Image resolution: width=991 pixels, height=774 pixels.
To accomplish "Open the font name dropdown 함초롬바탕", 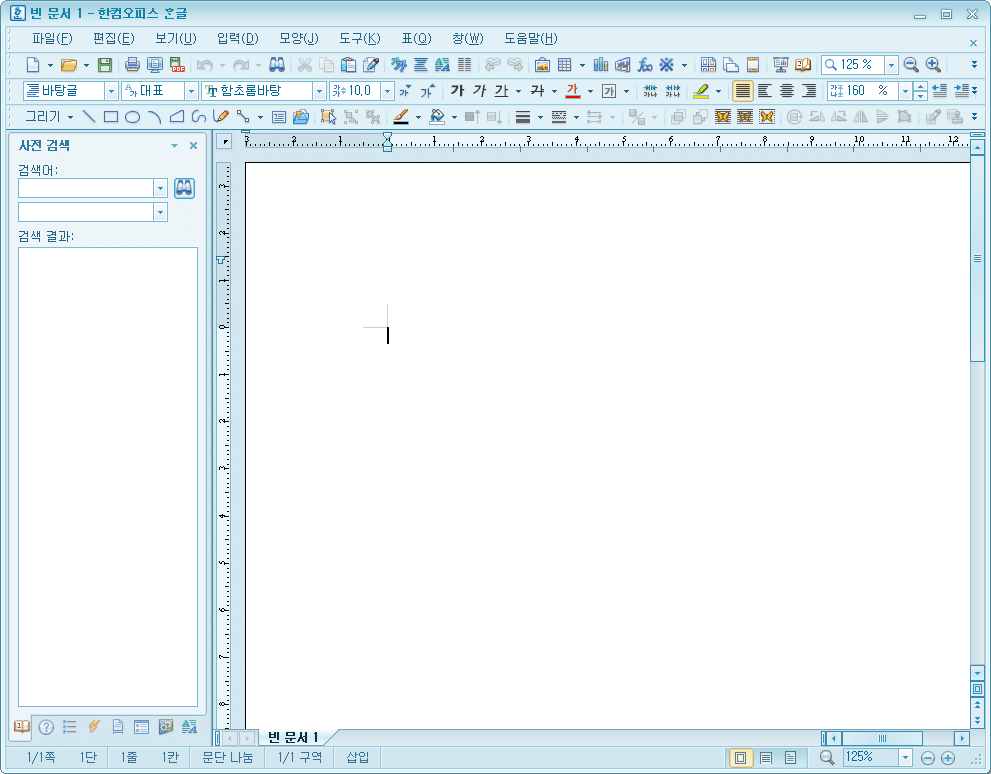I will (x=320, y=91).
